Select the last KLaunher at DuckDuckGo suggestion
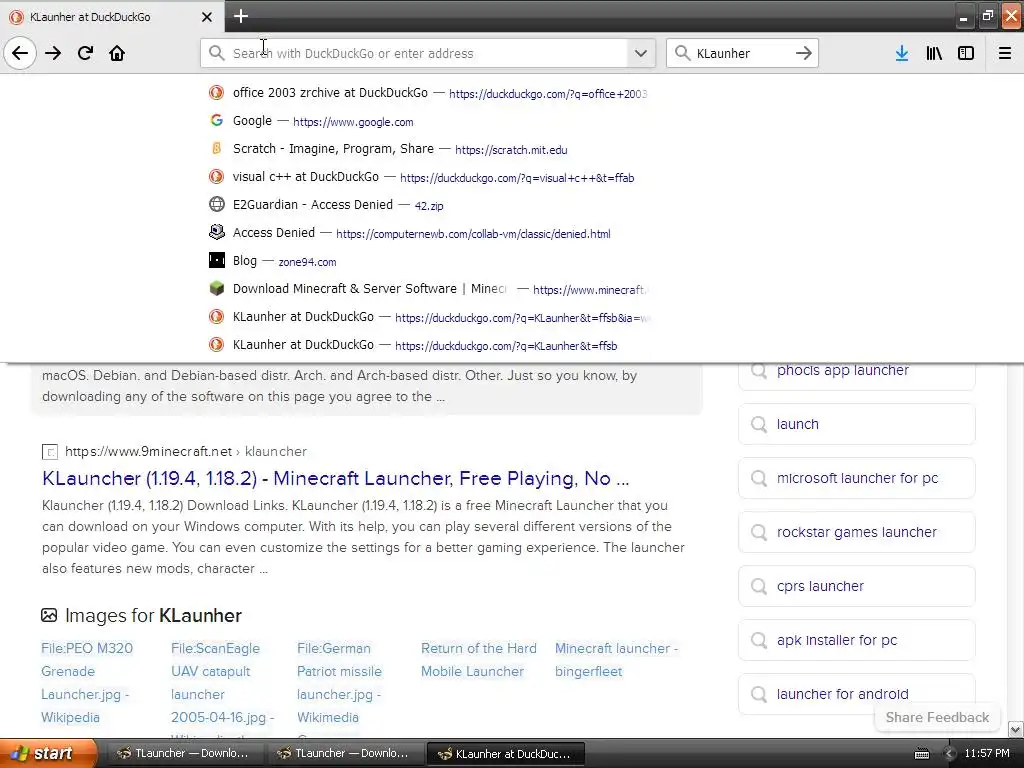The height and width of the screenshot is (768, 1024). coord(428,345)
